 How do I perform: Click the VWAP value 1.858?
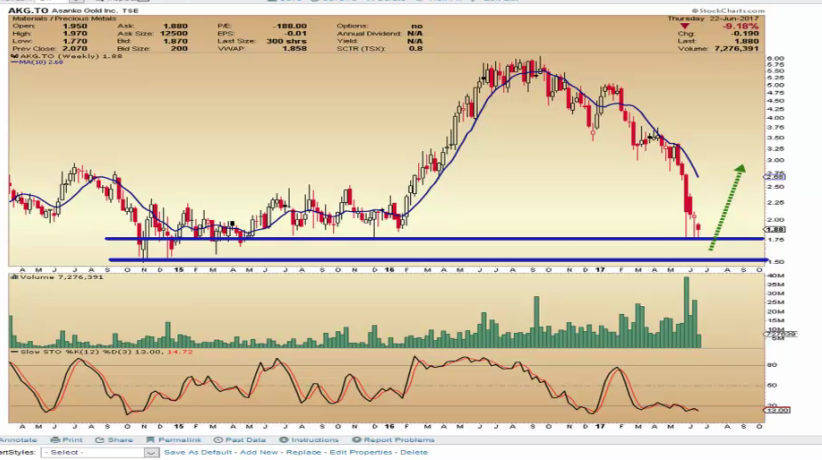(x=294, y=48)
